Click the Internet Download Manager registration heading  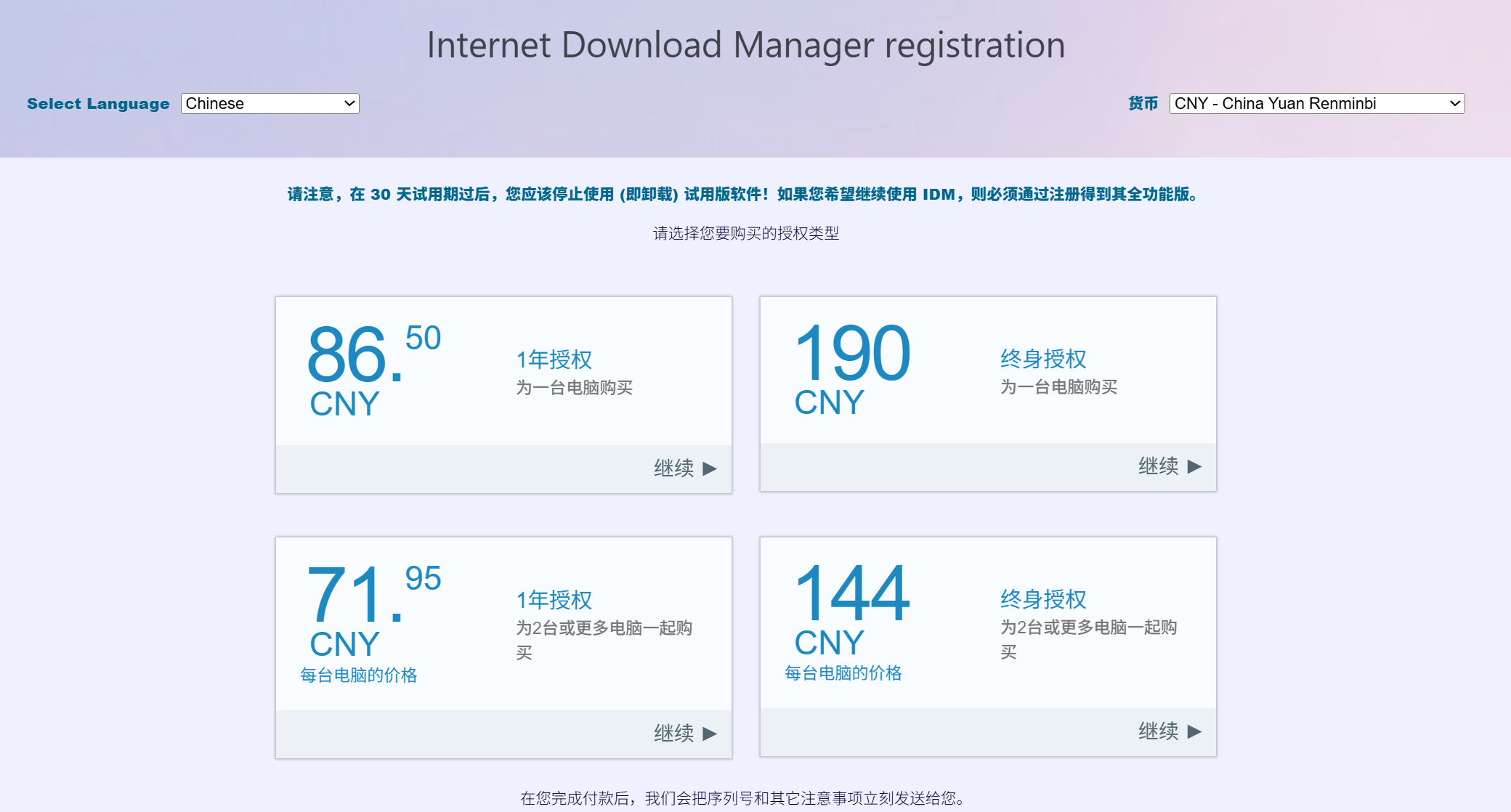pyautogui.click(x=746, y=45)
